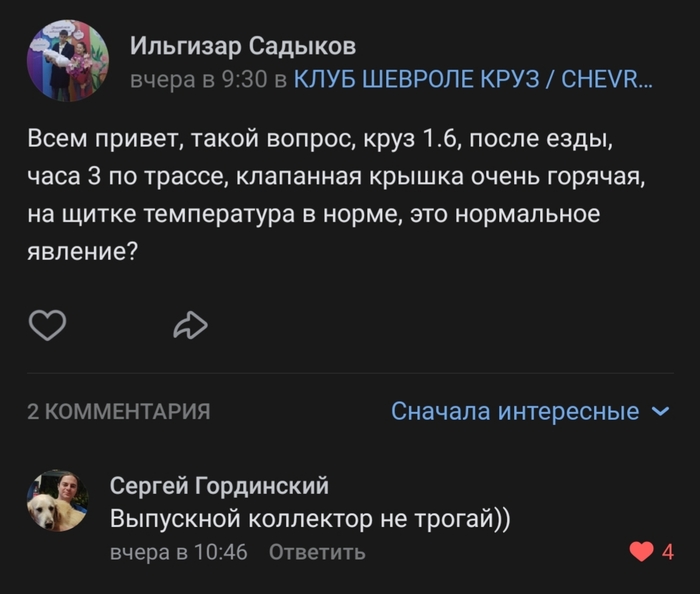Click the post timestamp вчера в 9:30
This screenshot has width=700, height=594.
coord(199,80)
